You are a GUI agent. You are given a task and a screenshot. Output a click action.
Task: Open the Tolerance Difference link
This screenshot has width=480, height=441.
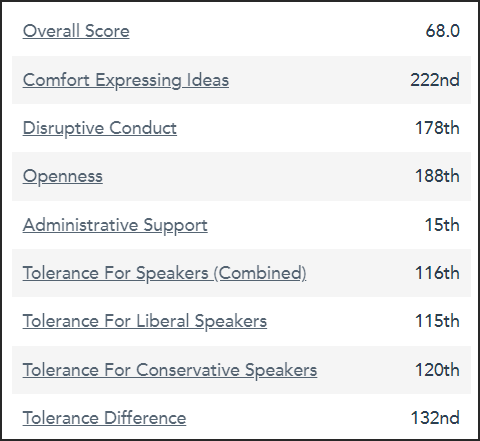[104, 418]
